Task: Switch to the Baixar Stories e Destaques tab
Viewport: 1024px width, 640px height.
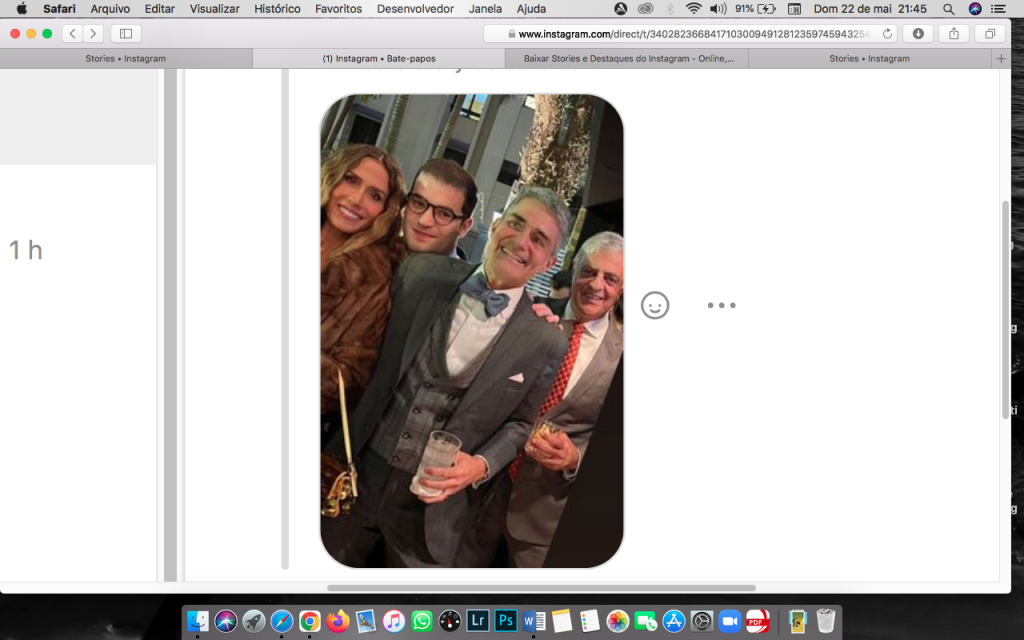Action: click(628, 59)
